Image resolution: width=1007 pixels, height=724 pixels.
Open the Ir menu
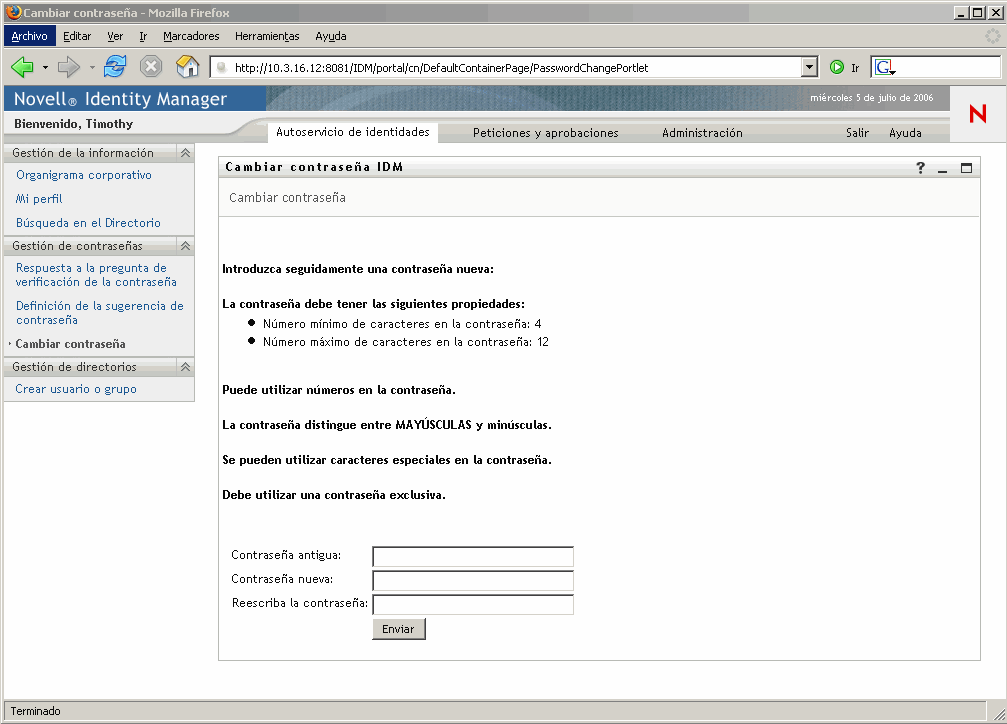[x=143, y=36]
